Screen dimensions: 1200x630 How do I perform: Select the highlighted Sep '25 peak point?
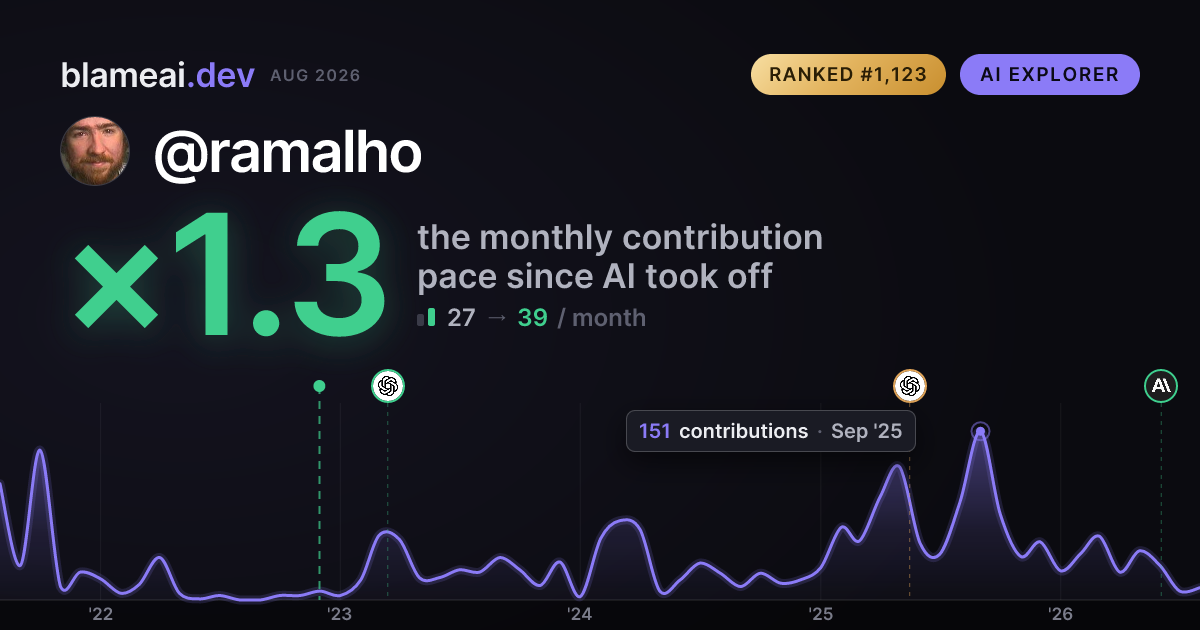point(981,432)
